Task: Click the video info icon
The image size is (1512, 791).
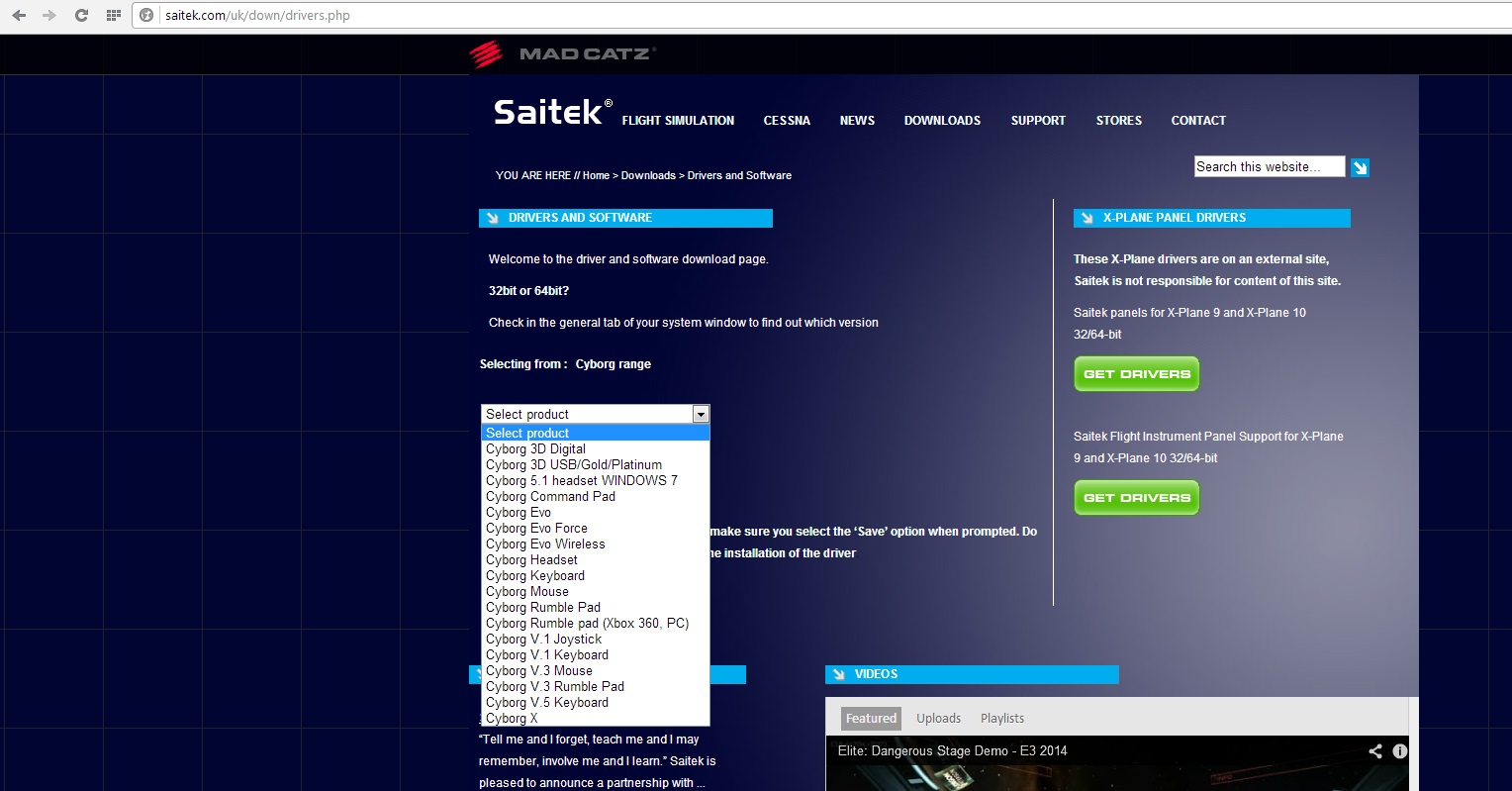Action: 1399,751
